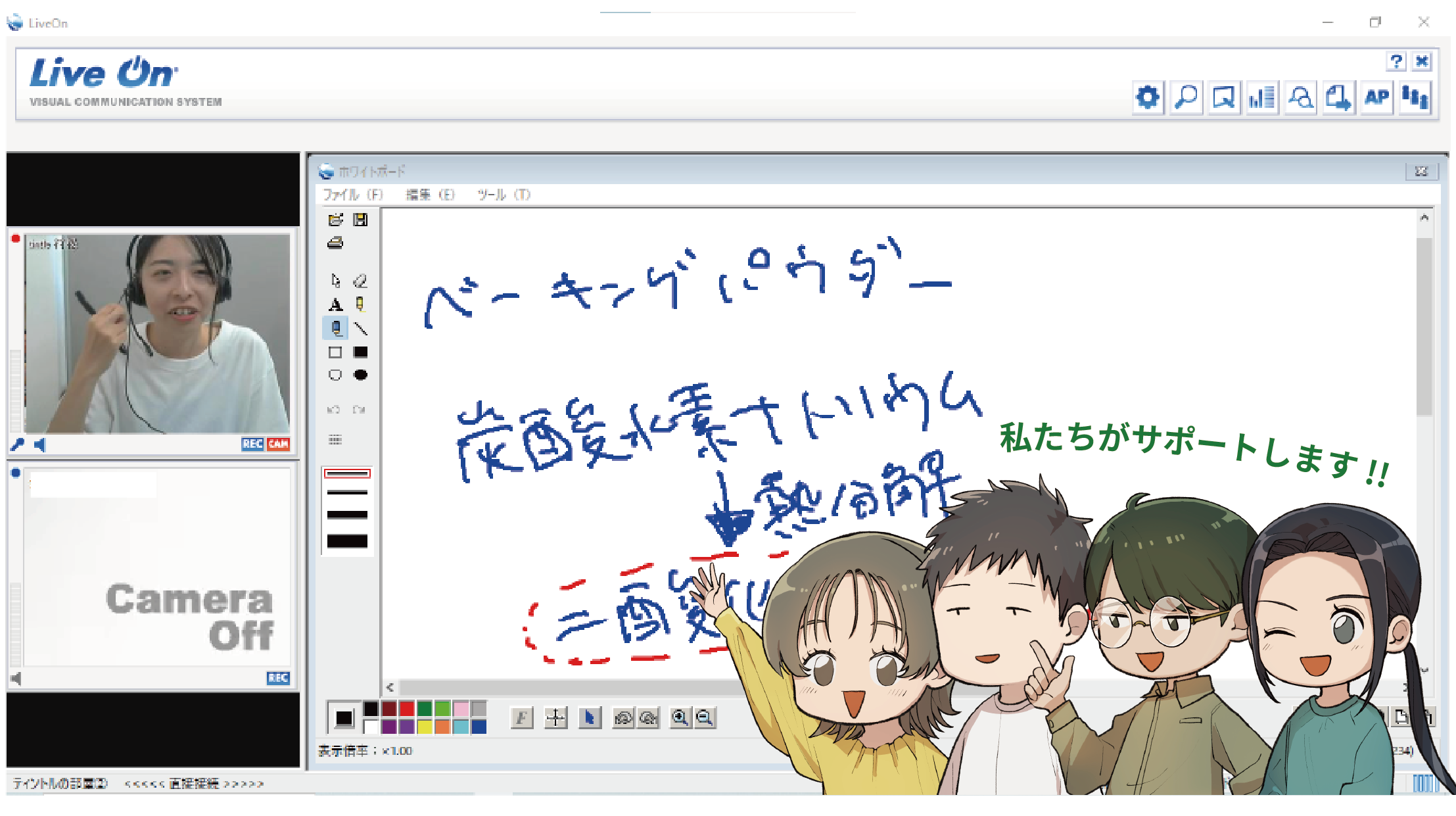
Task: Pick the straight line drawing tool
Action: [360, 328]
